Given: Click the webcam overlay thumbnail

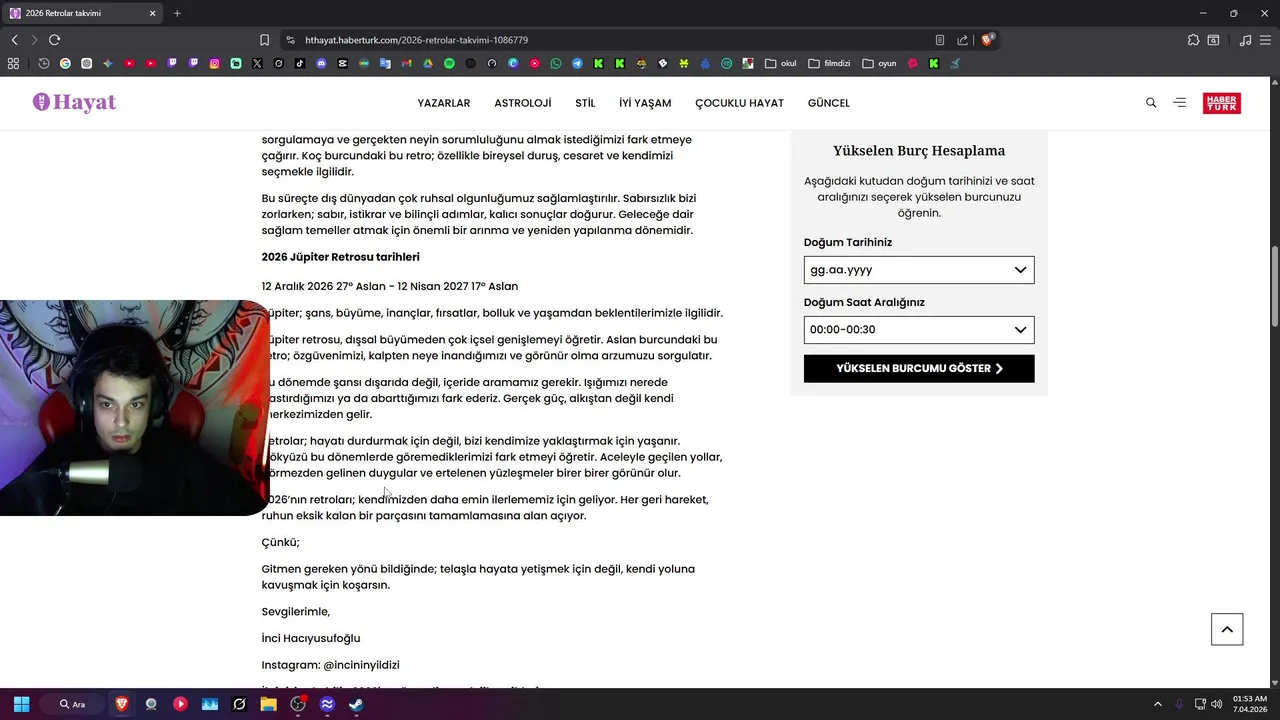Looking at the screenshot, I should coord(134,408).
